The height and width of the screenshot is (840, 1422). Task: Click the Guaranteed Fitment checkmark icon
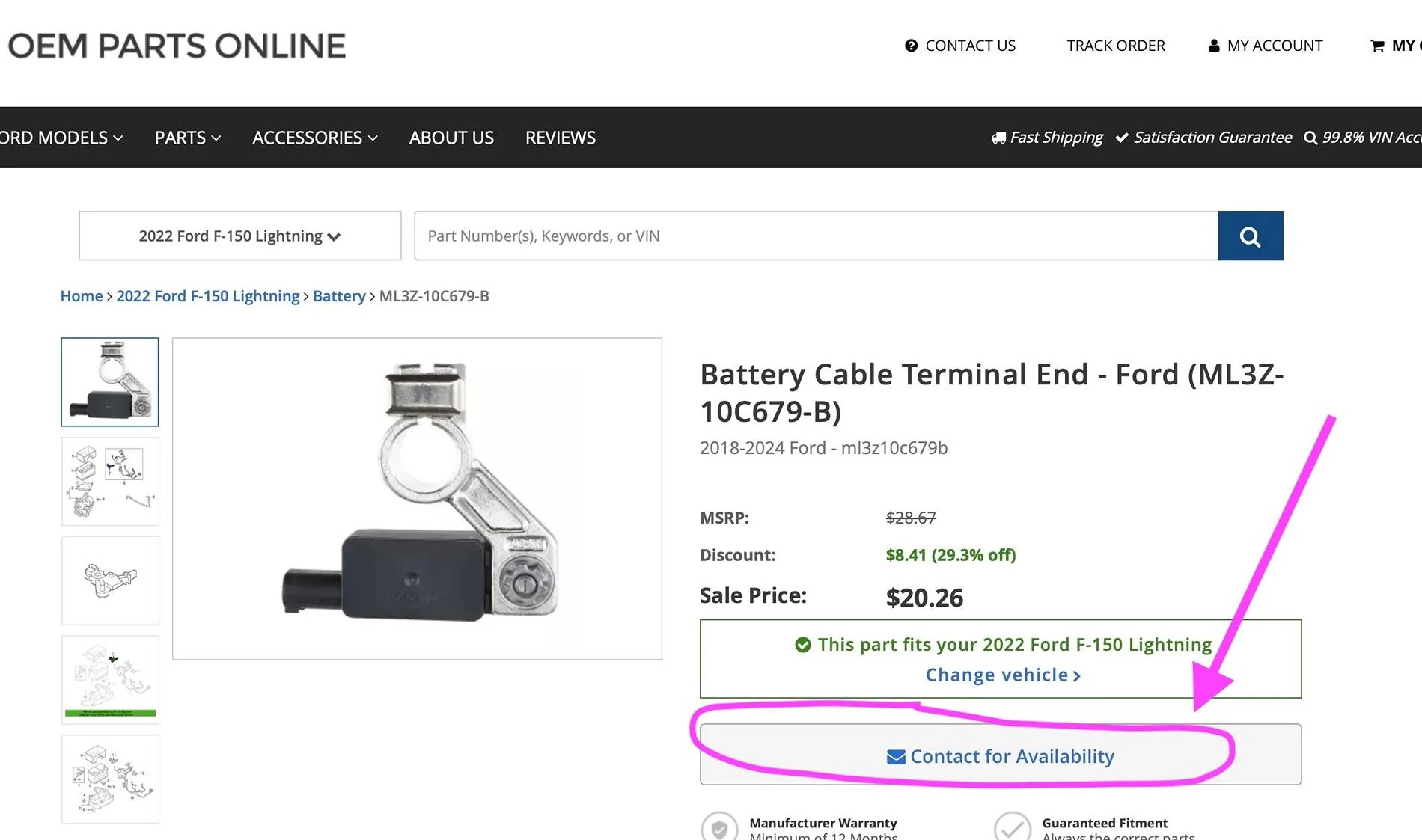click(x=1012, y=827)
